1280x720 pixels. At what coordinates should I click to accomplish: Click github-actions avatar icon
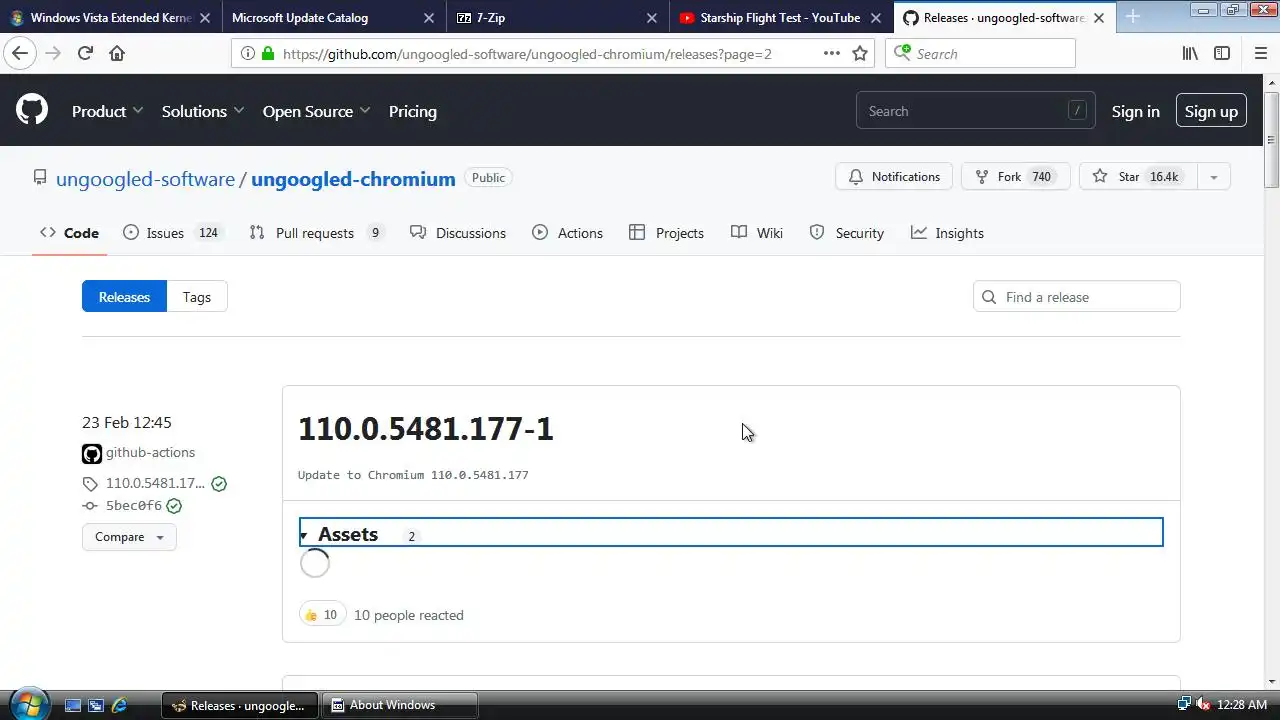tap(92, 453)
